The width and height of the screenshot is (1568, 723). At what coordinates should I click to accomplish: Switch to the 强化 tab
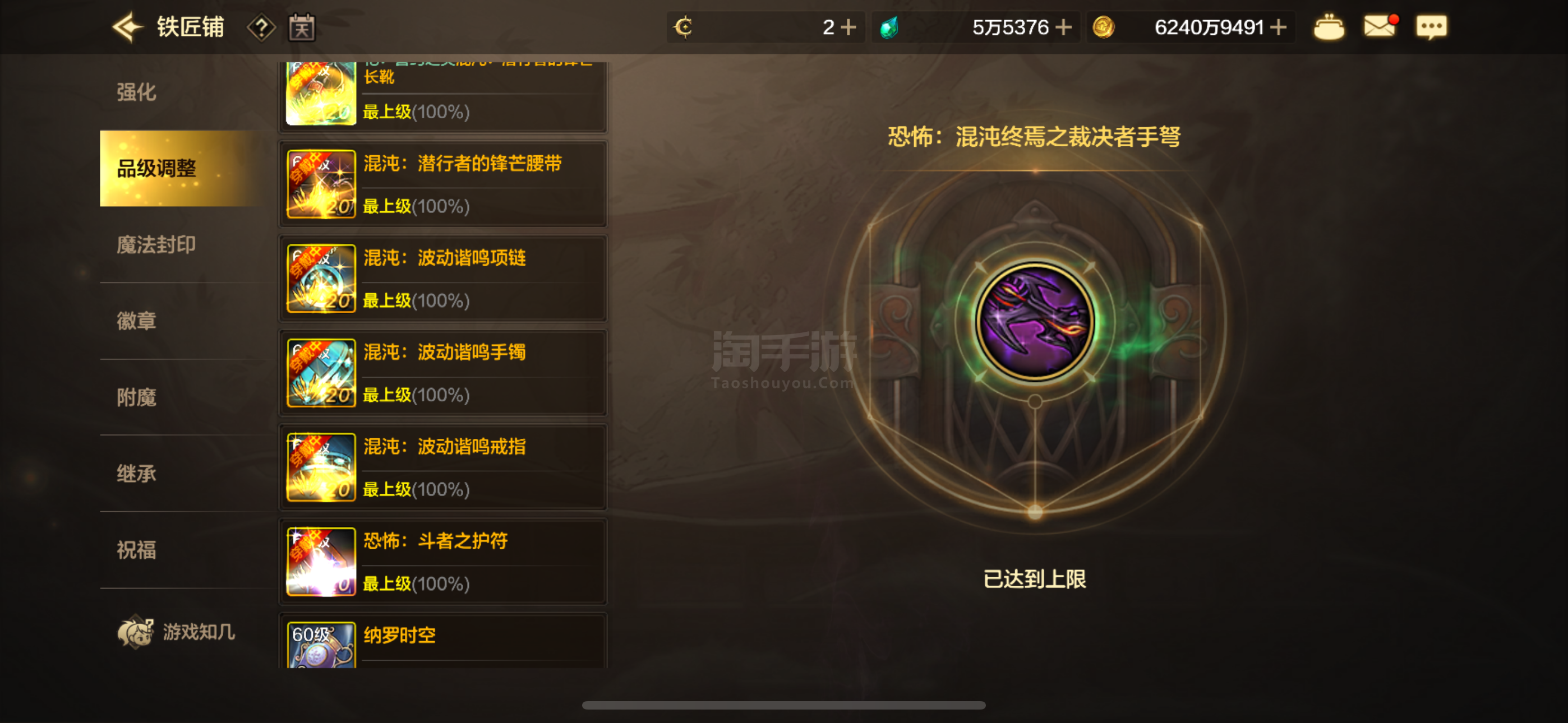(x=136, y=92)
